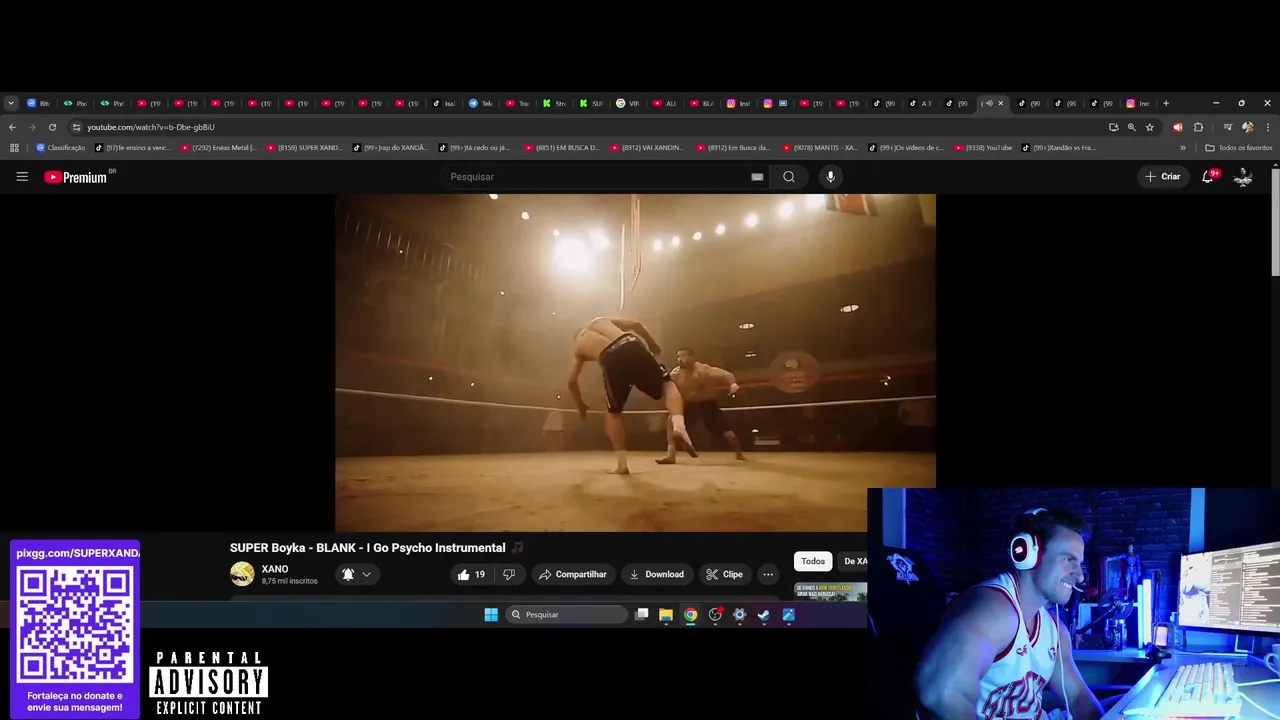Go forward in browser history
The width and height of the screenshot is (1280, 720).
[x=32, y=127]
